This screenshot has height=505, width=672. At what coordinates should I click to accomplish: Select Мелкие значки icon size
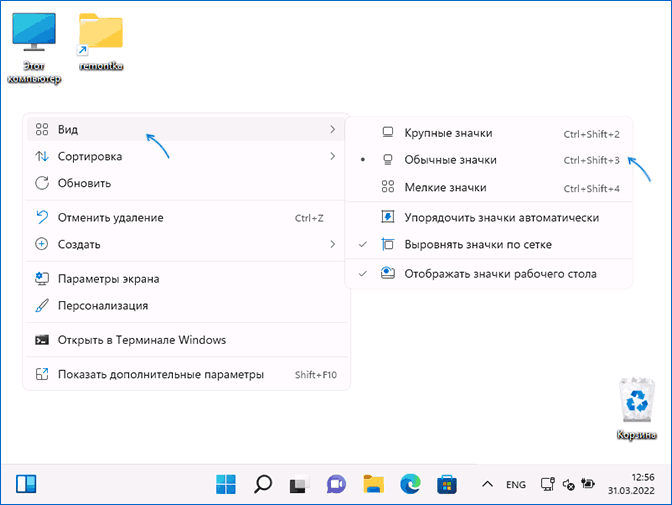pyautogui.click(x=489, y=187)
